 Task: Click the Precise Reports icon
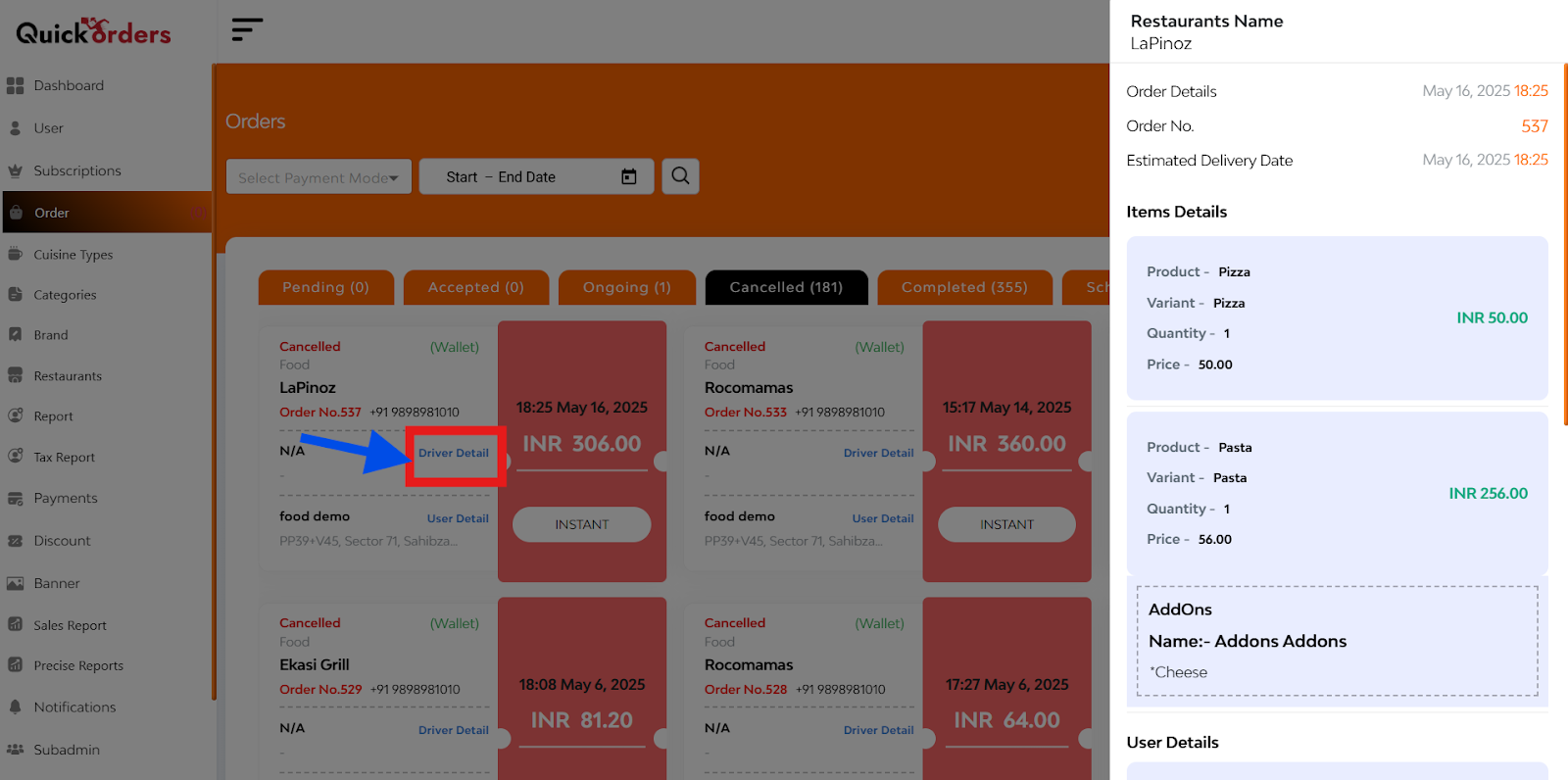point(15,665)
